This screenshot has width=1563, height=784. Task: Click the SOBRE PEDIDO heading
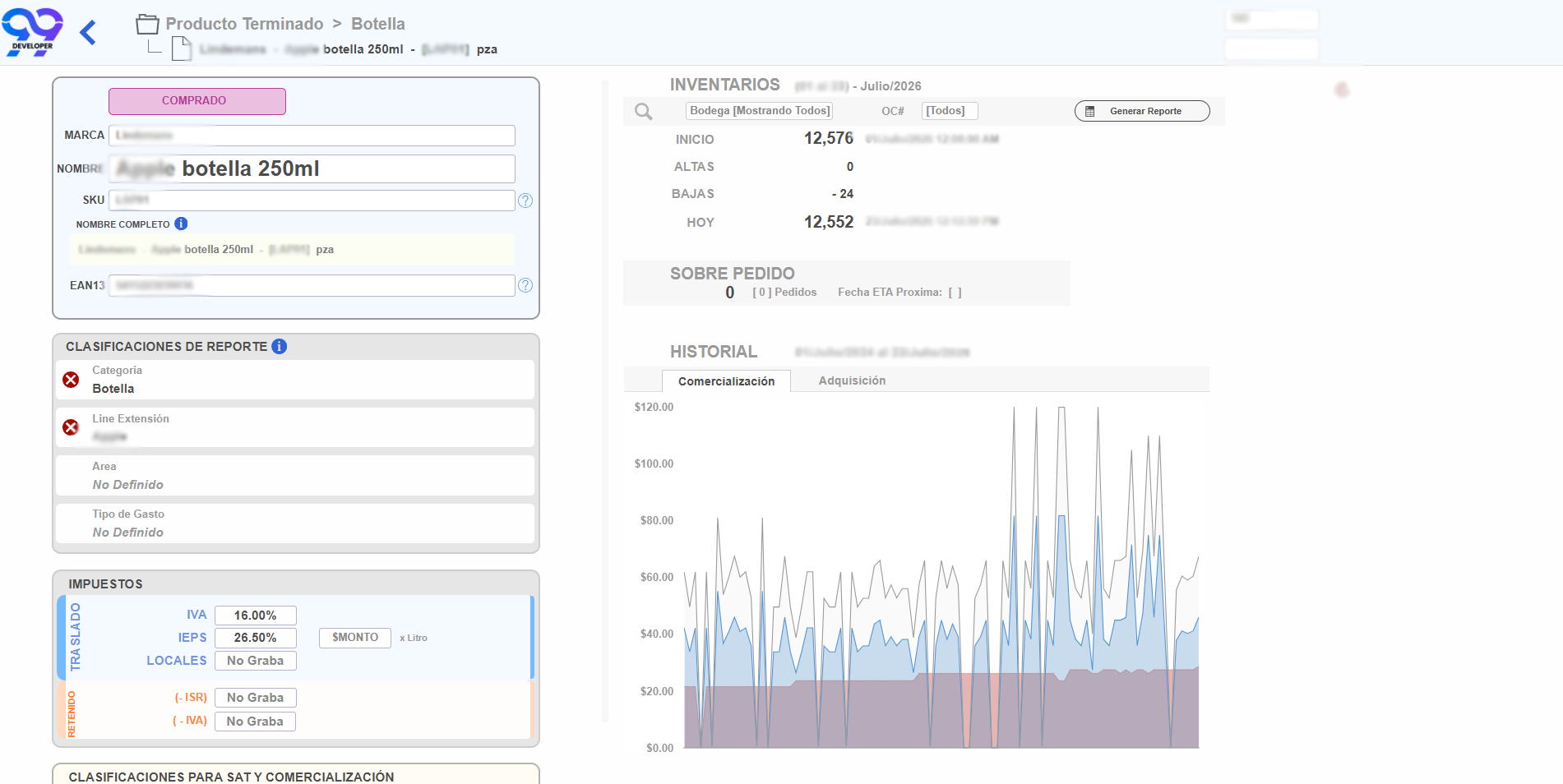click(x=733, y=274)
